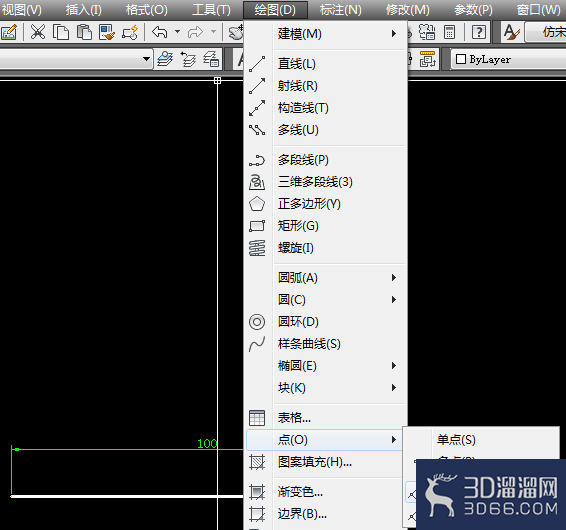566x530 pixels.
Task: Click the Cut scissors icon
Action: tap(38, 32)
